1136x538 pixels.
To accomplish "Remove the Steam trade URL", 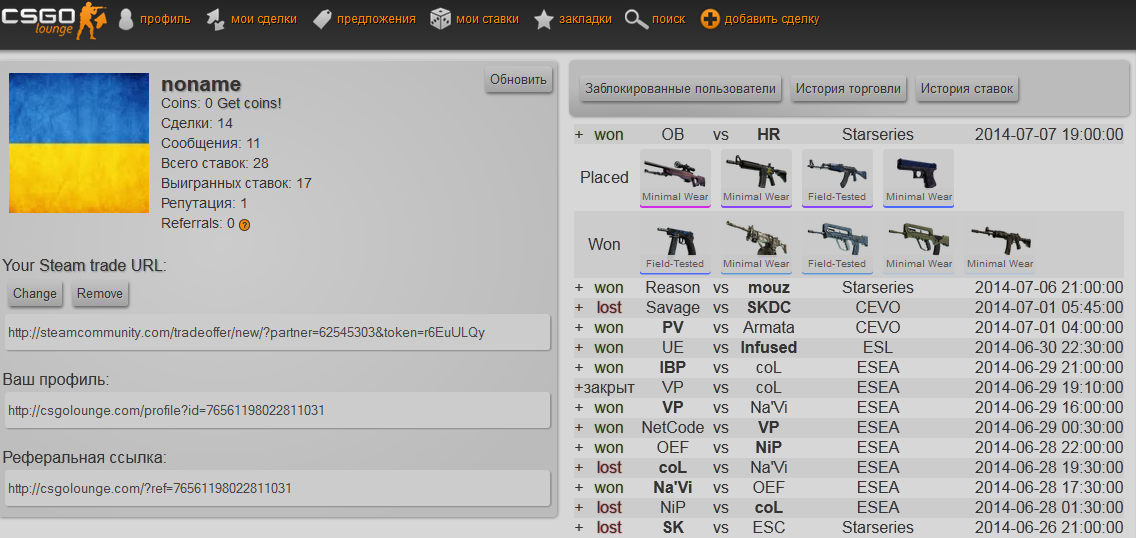I will [x=101, y=293].
